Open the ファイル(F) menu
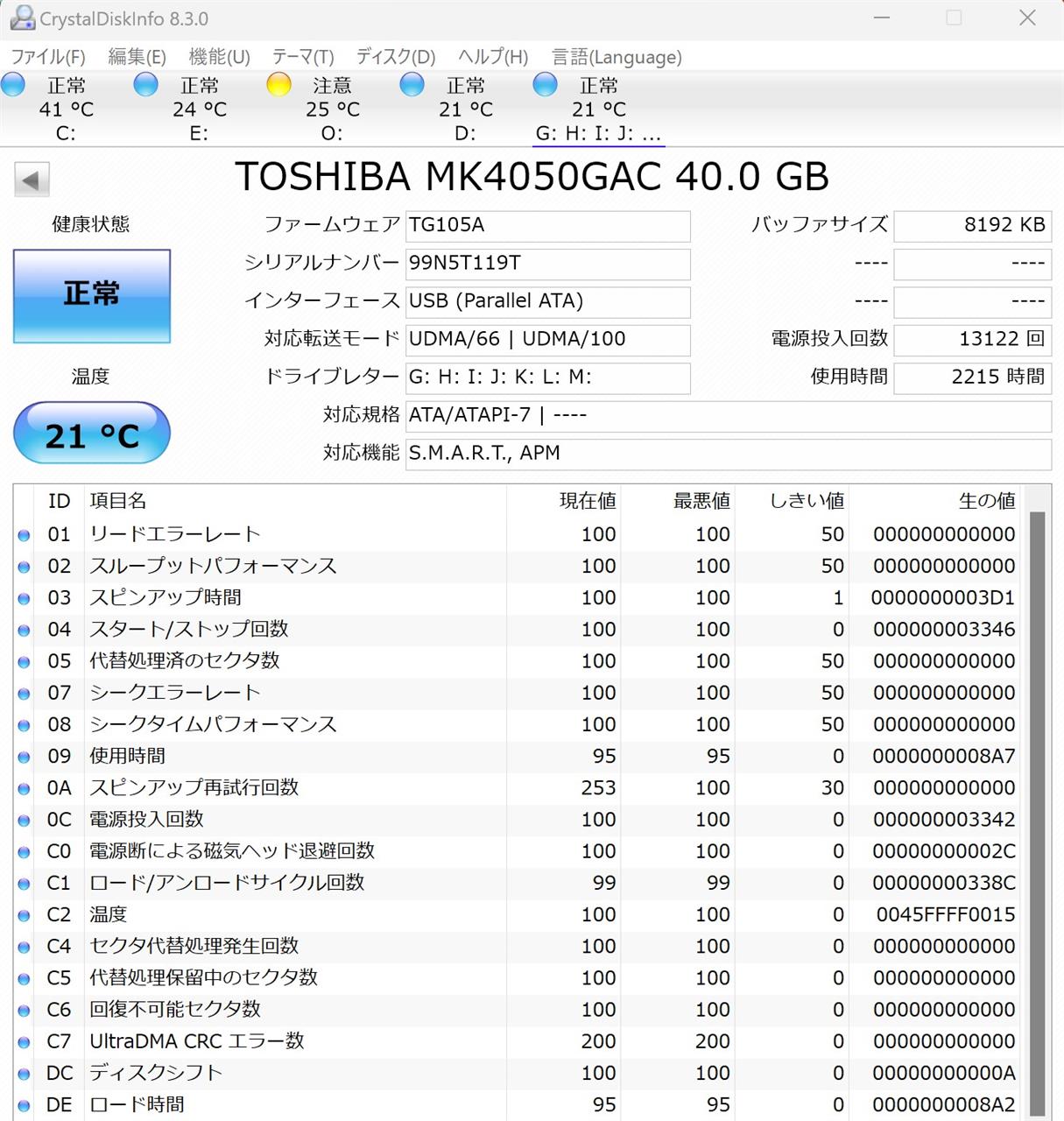Viewport: 1064px width, 1121px height. (x=48, y=57)
